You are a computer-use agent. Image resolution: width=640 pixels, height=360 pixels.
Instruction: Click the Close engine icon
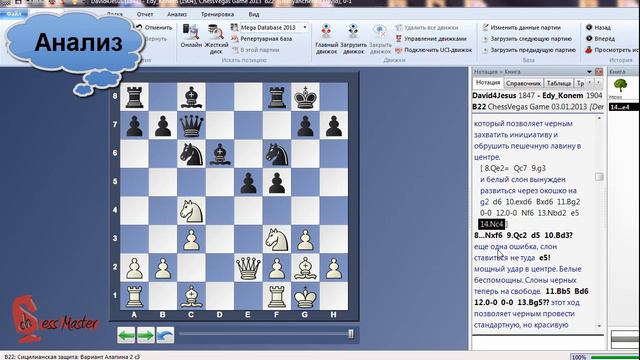coord(380,39)
